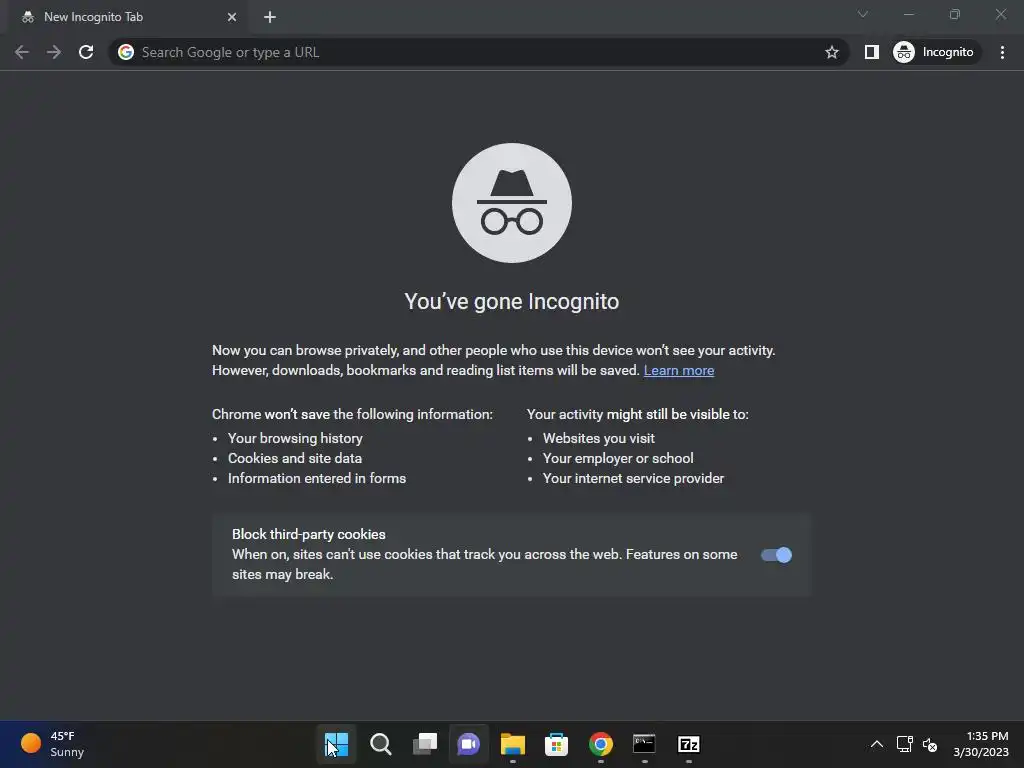Bookmark this tab with the star icon

pos(831,52)
